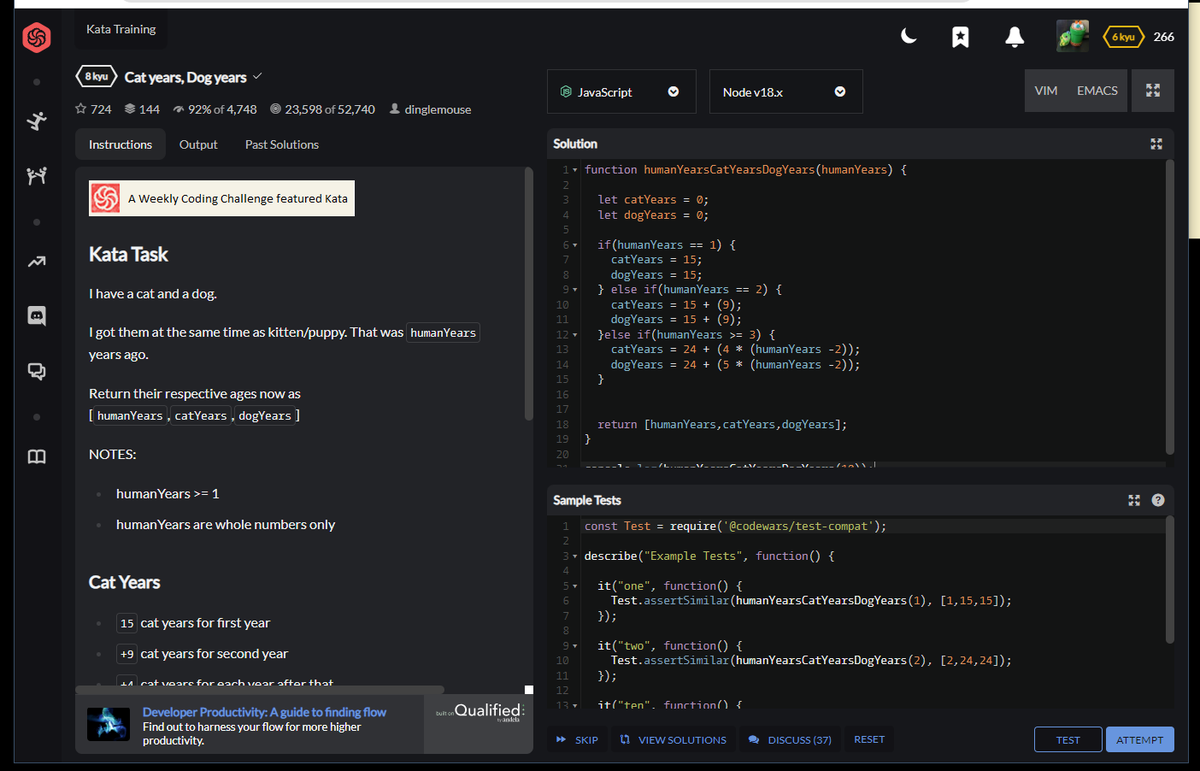Click the 23,598 completions stat
This screenshot has width=1200, height=771.
pyautogui.click(x=322, y=109)
